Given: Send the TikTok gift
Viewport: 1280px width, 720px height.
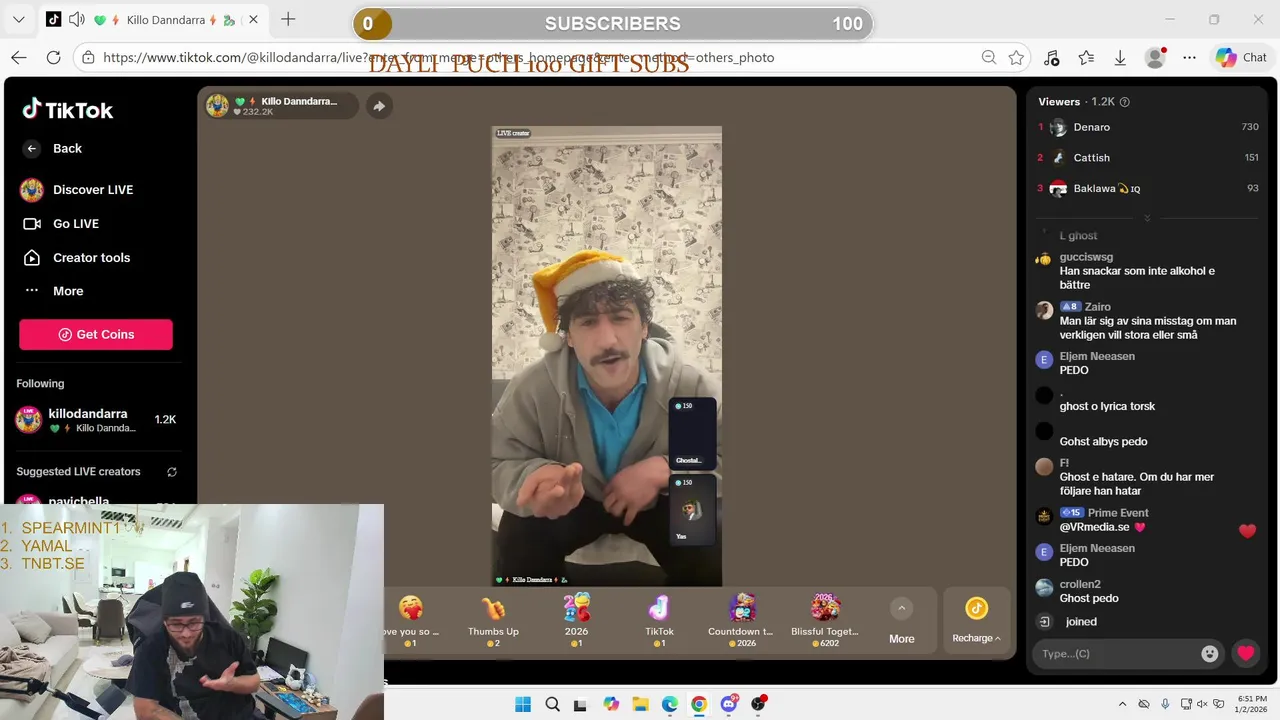Looking at the screenshot, I should (659, 619).
